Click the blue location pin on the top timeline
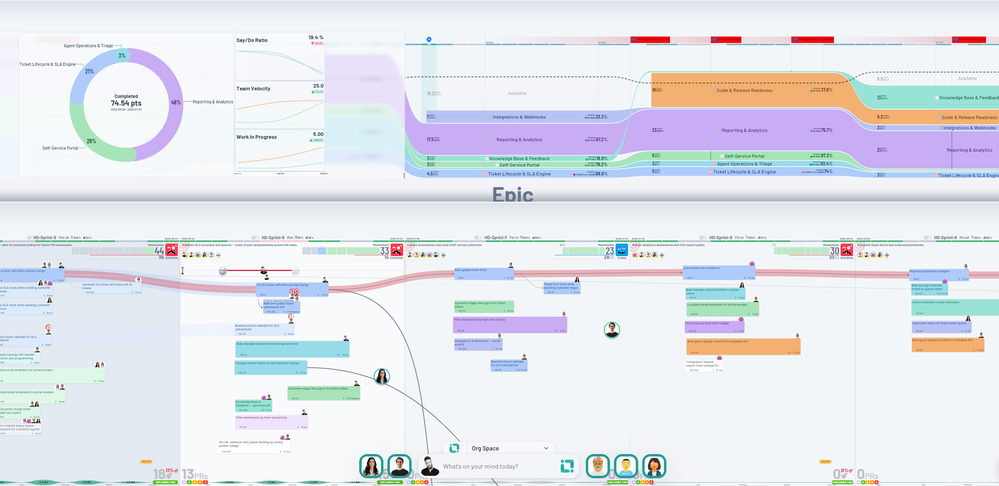This screenshot has height=486, width=999. [429, 39]
